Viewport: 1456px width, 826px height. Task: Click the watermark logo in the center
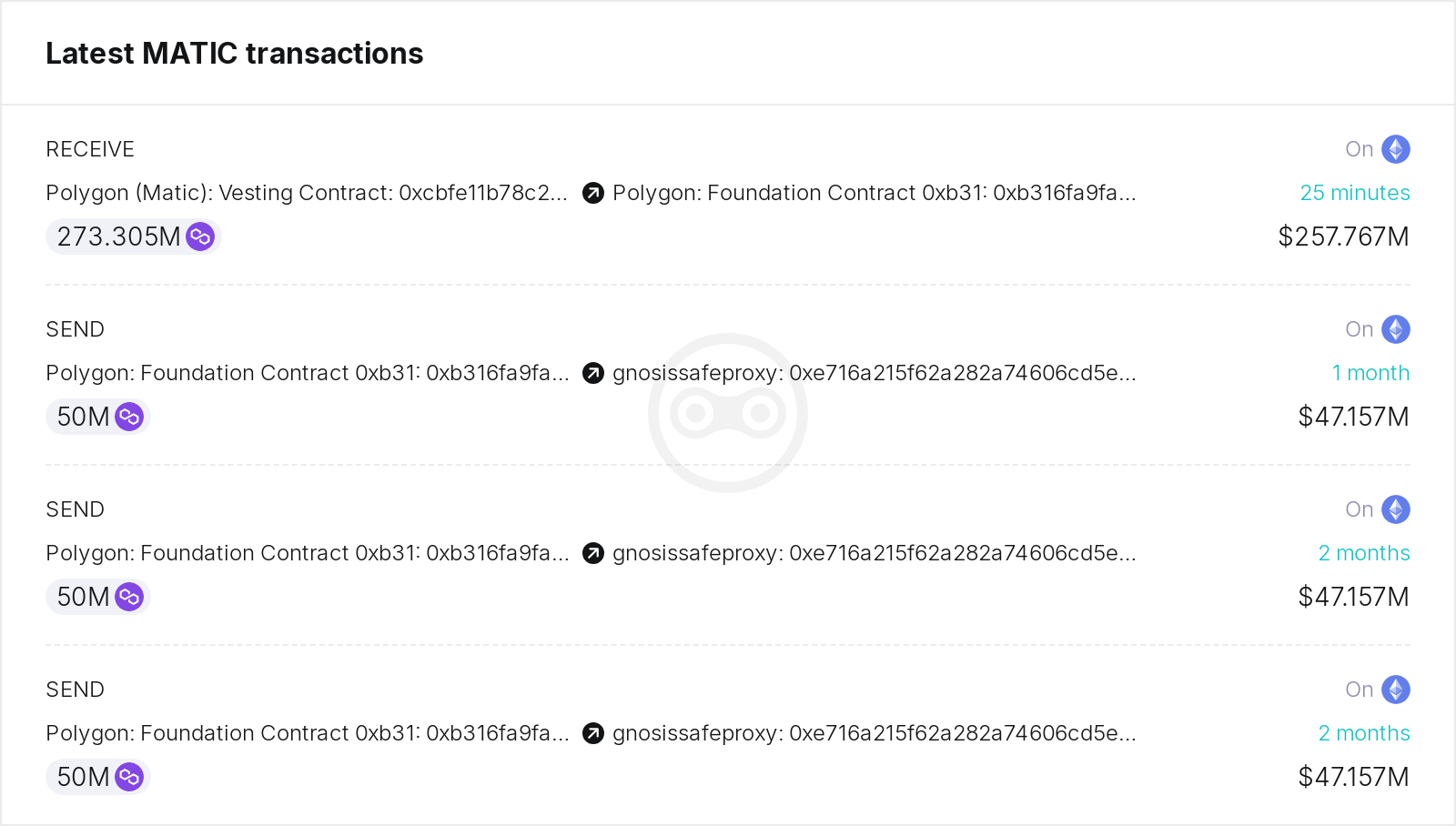[728, 413]
